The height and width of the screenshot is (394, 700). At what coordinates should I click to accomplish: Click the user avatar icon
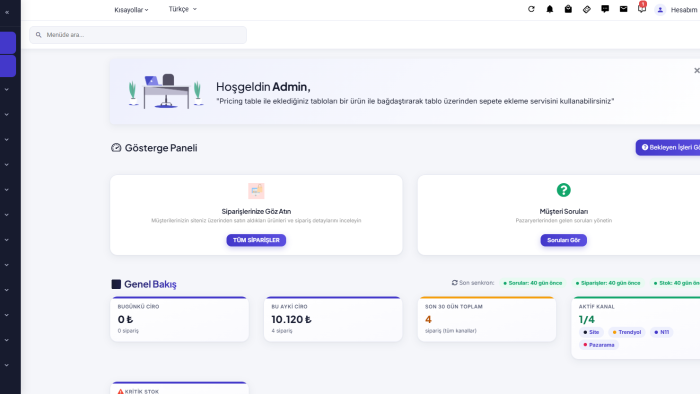660,10
